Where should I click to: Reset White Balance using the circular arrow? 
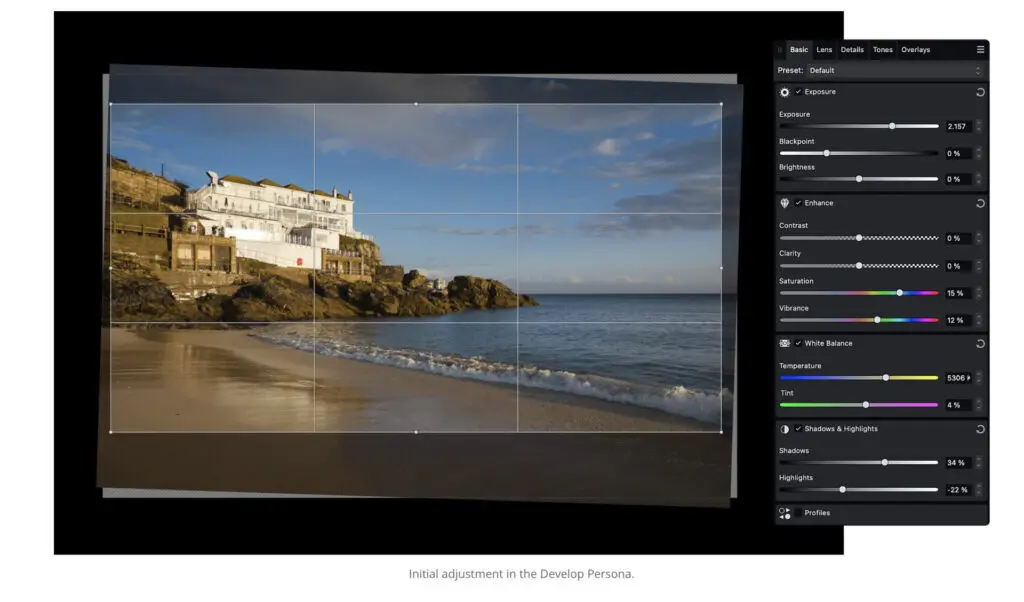(980, 343)
